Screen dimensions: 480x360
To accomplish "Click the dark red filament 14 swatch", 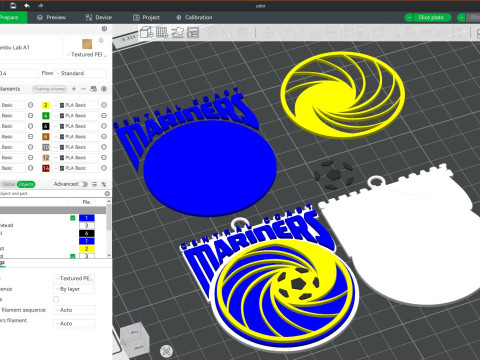I will pyautogui.click(x=46, y=168).
